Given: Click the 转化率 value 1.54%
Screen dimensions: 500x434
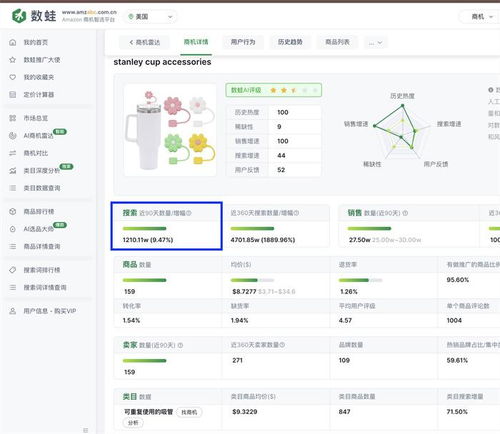Looking at the screenshot, I should (x=131, y=320).
